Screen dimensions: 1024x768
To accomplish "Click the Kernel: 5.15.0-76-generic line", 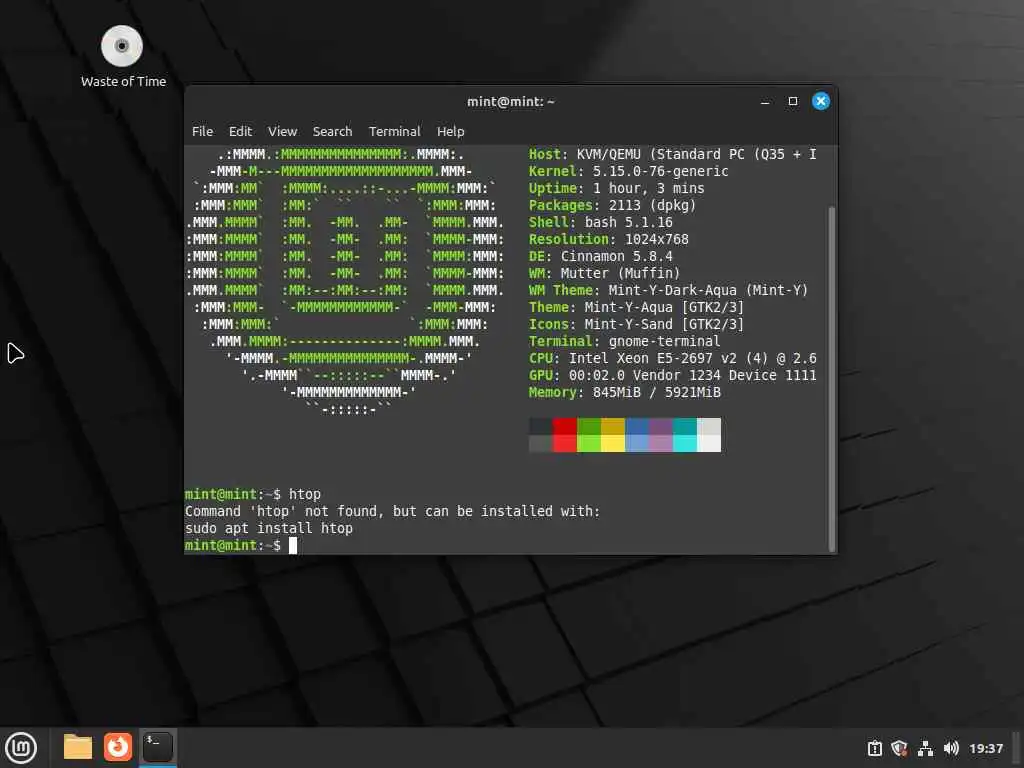I will pos(628,171).
